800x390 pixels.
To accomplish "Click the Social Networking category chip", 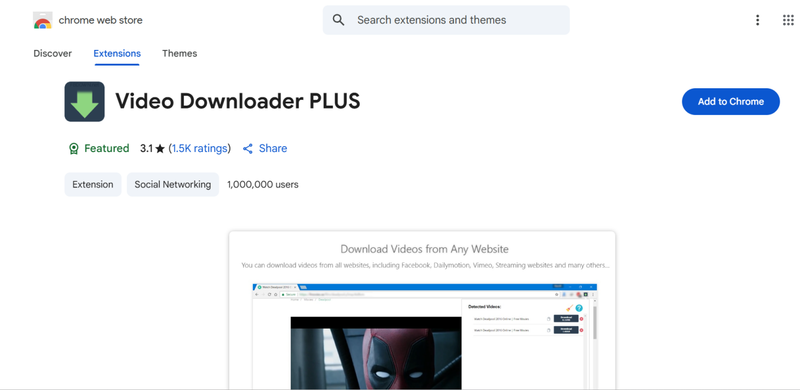I will (x=173, y=184).
